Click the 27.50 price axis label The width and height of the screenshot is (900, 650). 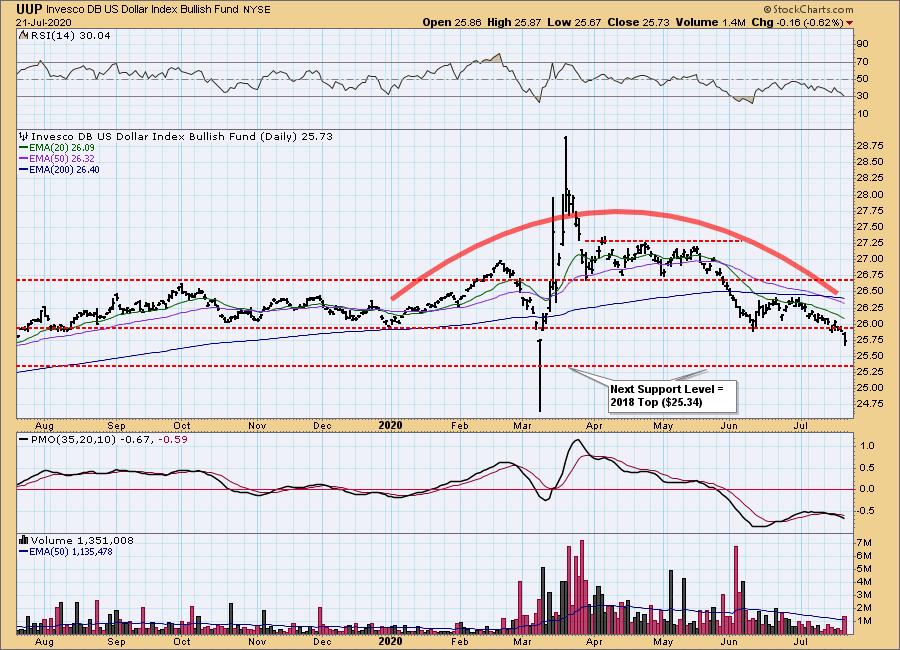pyautogui.click(x=870, y=227)
